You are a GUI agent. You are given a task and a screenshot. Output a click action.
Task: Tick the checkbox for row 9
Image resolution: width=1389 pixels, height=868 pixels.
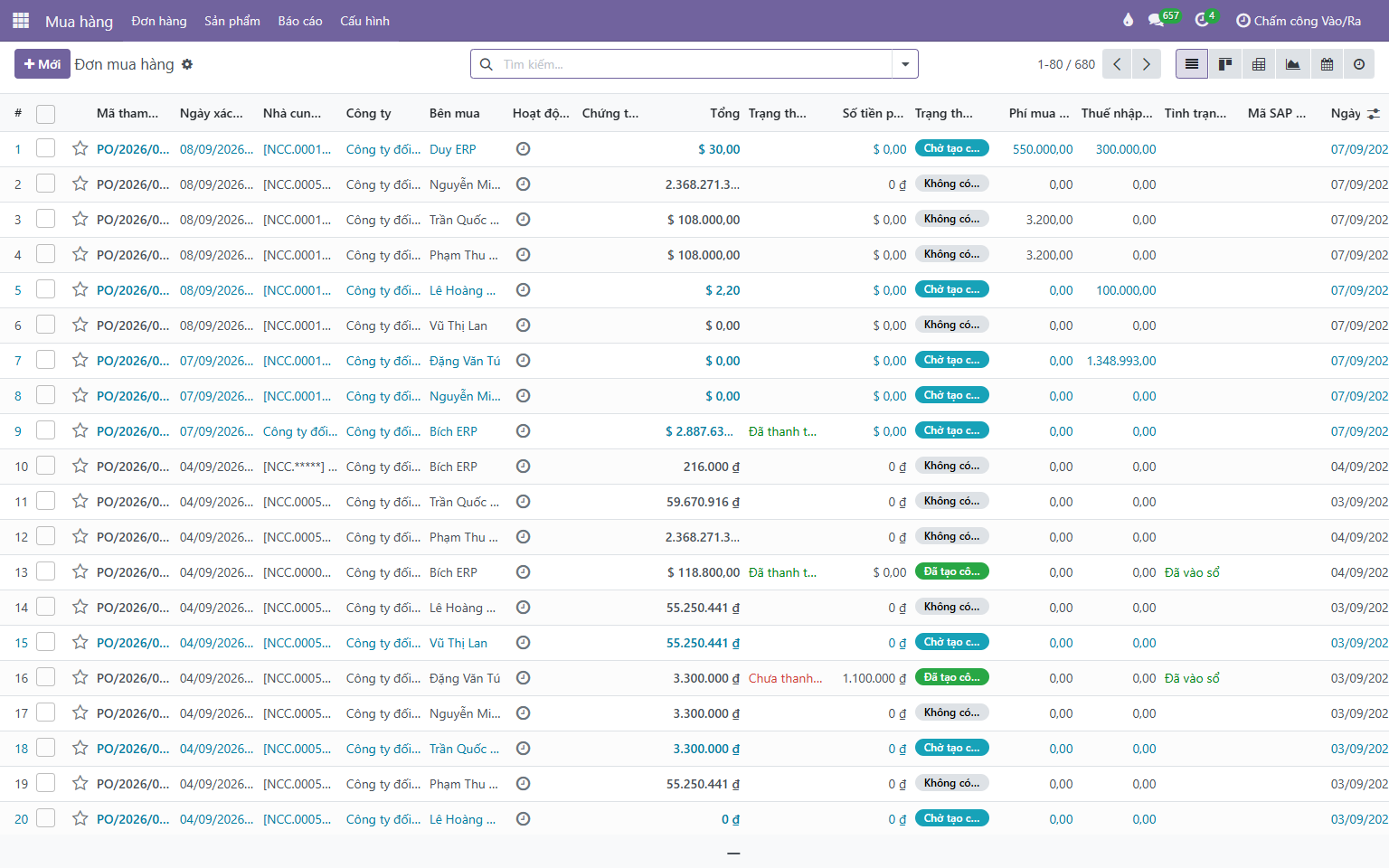(46, 430)
